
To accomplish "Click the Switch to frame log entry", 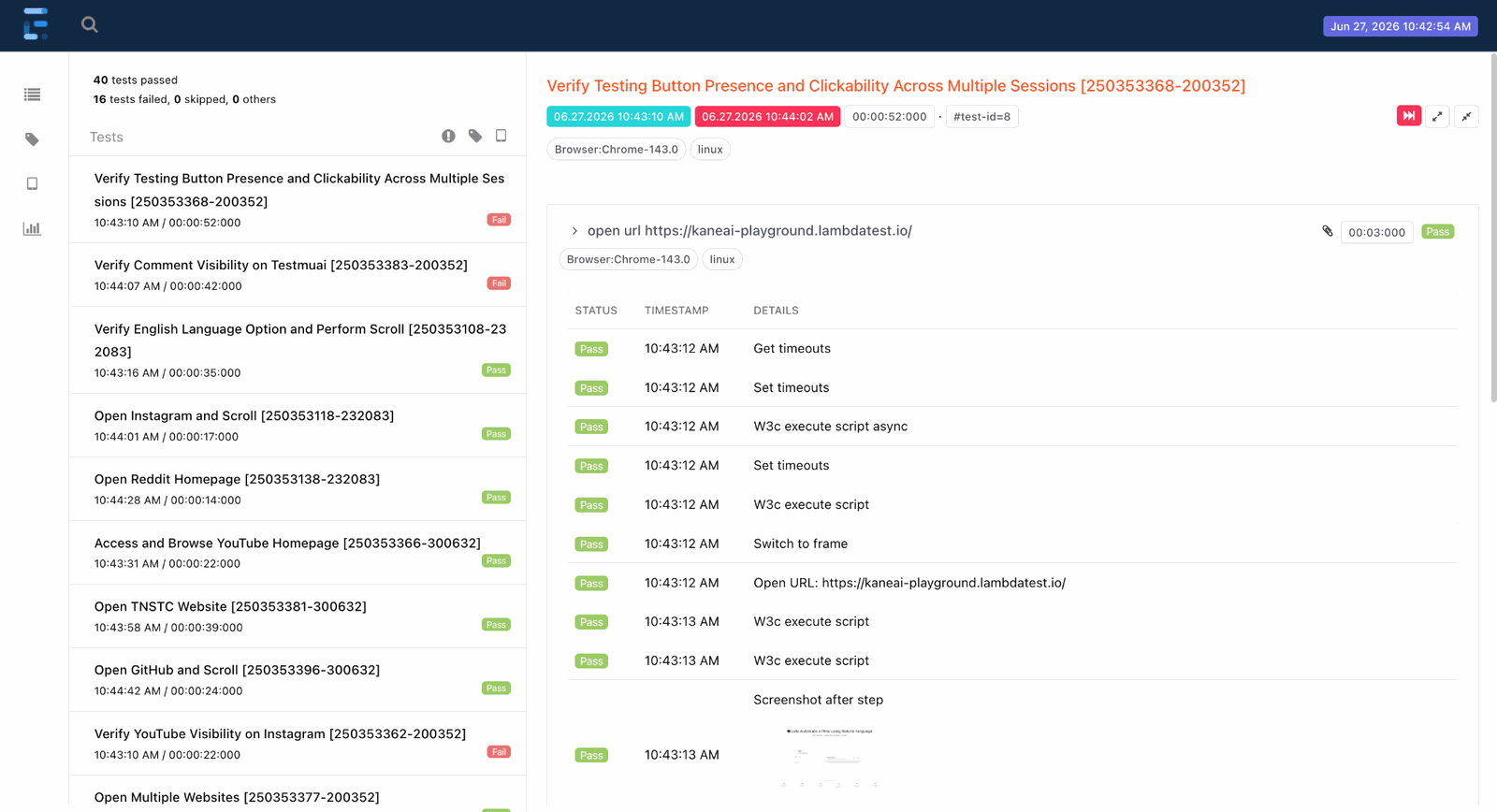I will point(801,544).
